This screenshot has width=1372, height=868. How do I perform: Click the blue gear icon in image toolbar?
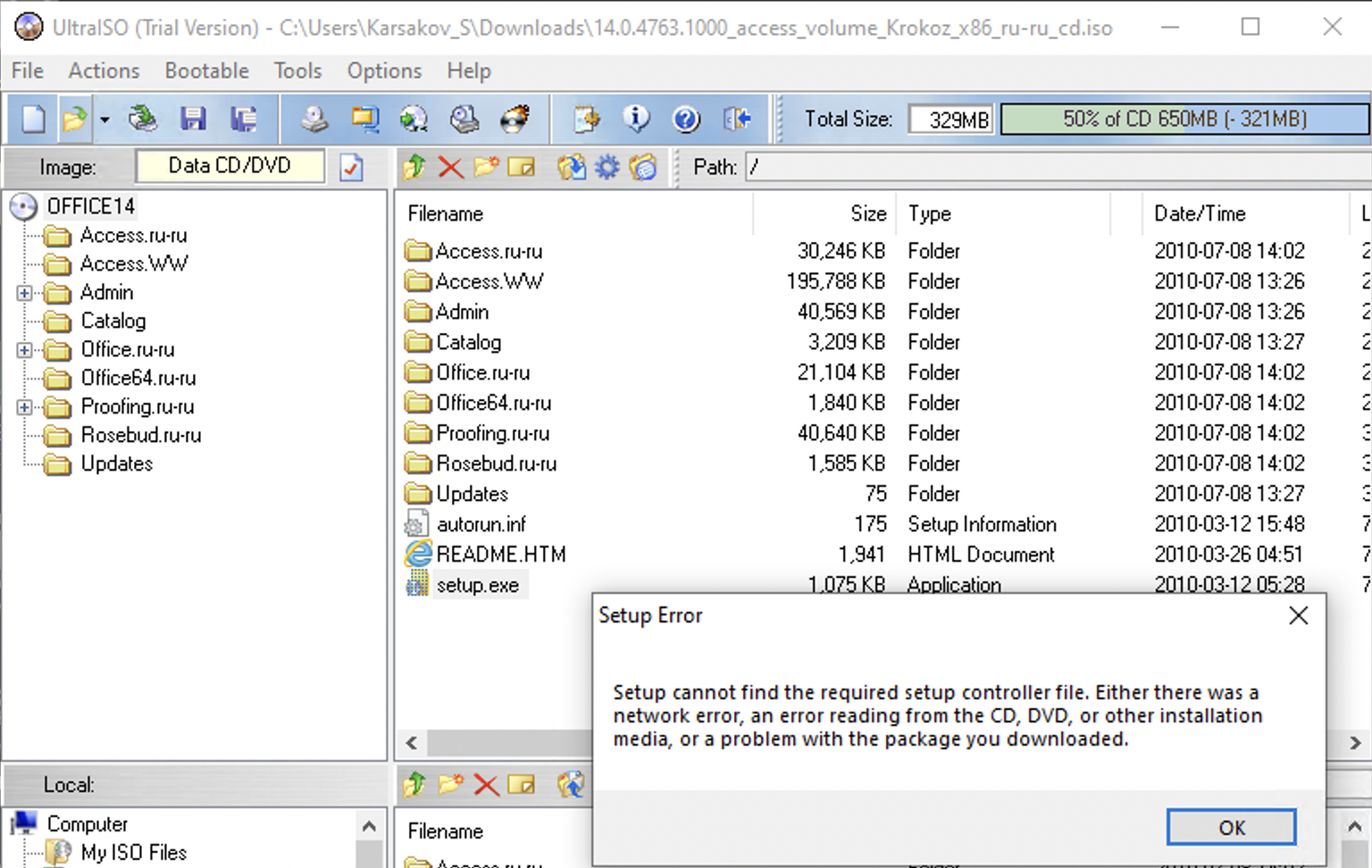click(607, 167)
